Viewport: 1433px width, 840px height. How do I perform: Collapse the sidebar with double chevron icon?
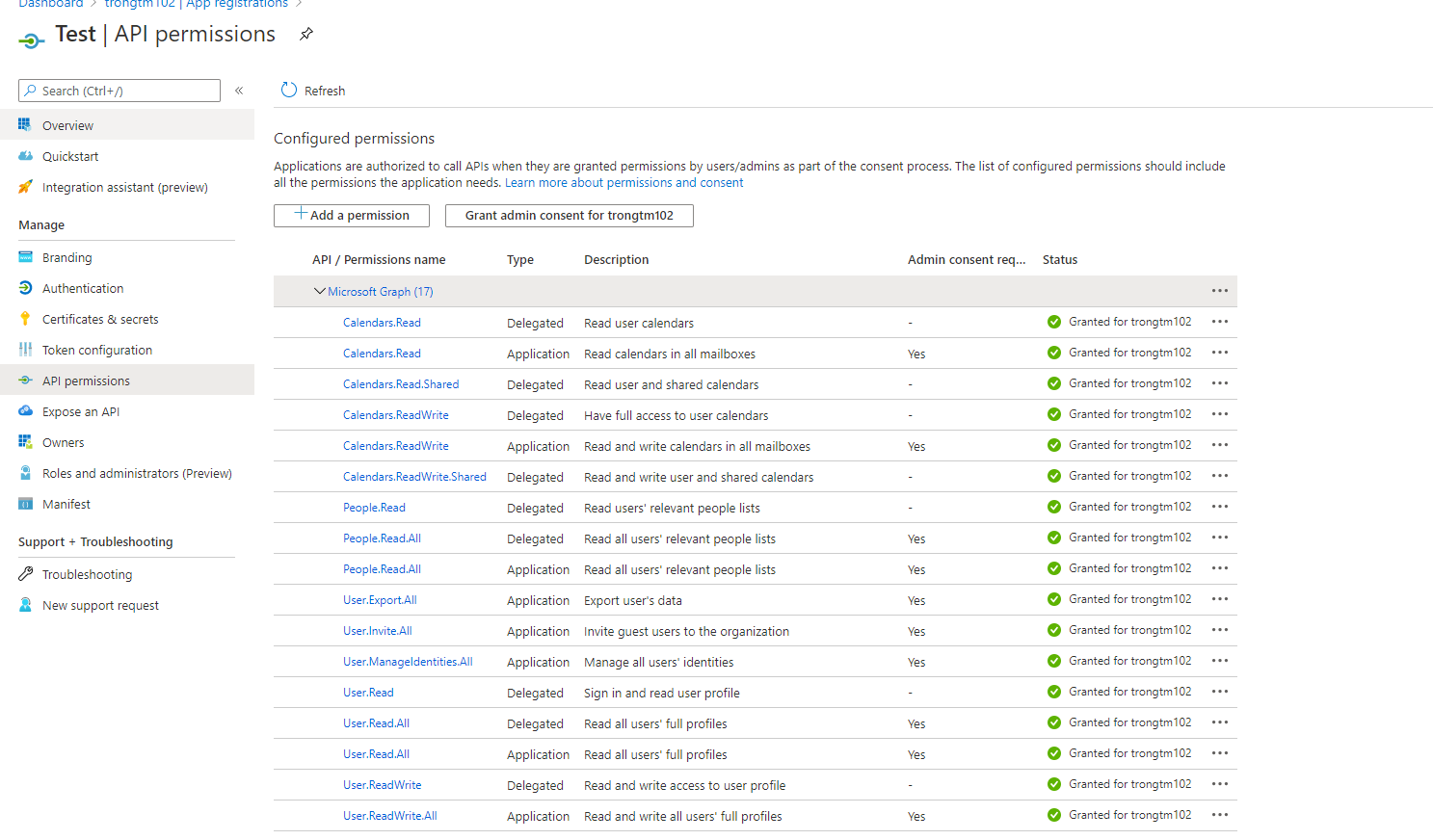239,91
